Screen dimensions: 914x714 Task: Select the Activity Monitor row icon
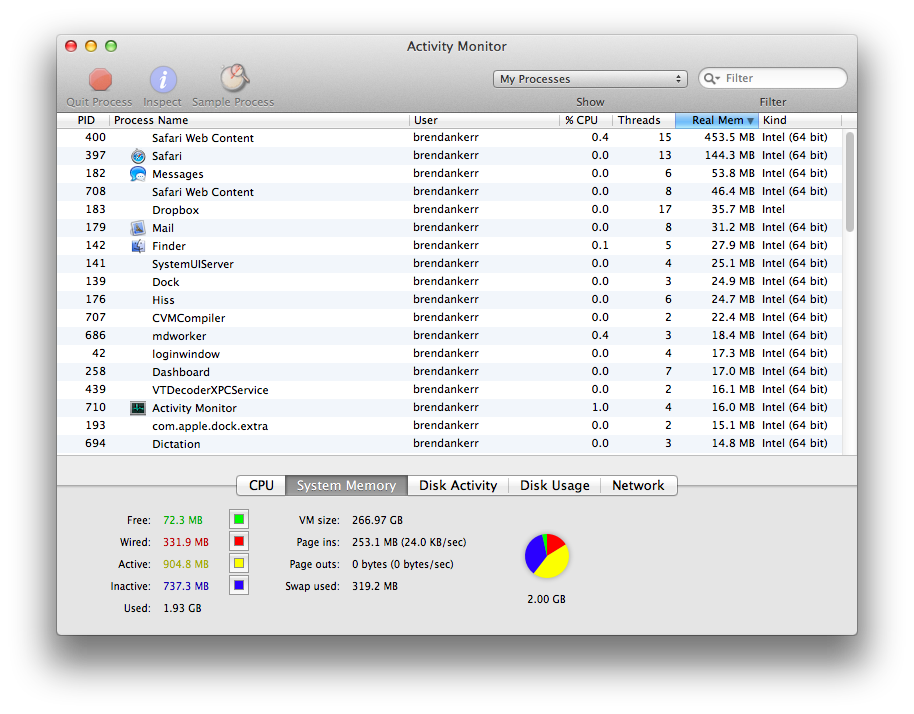[138, 408]
